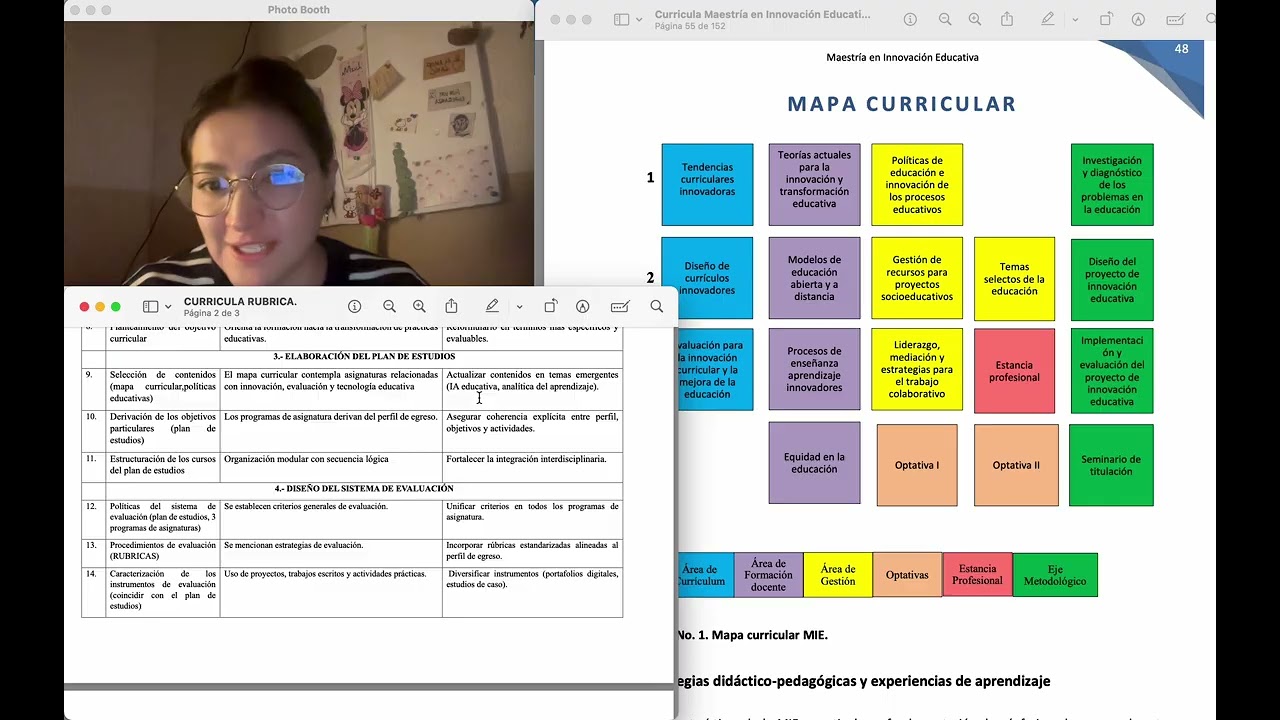1280x720 pixels.
Task: Open sidebar view chevron in Curricula Maestría window
Action: coord(639,20)
